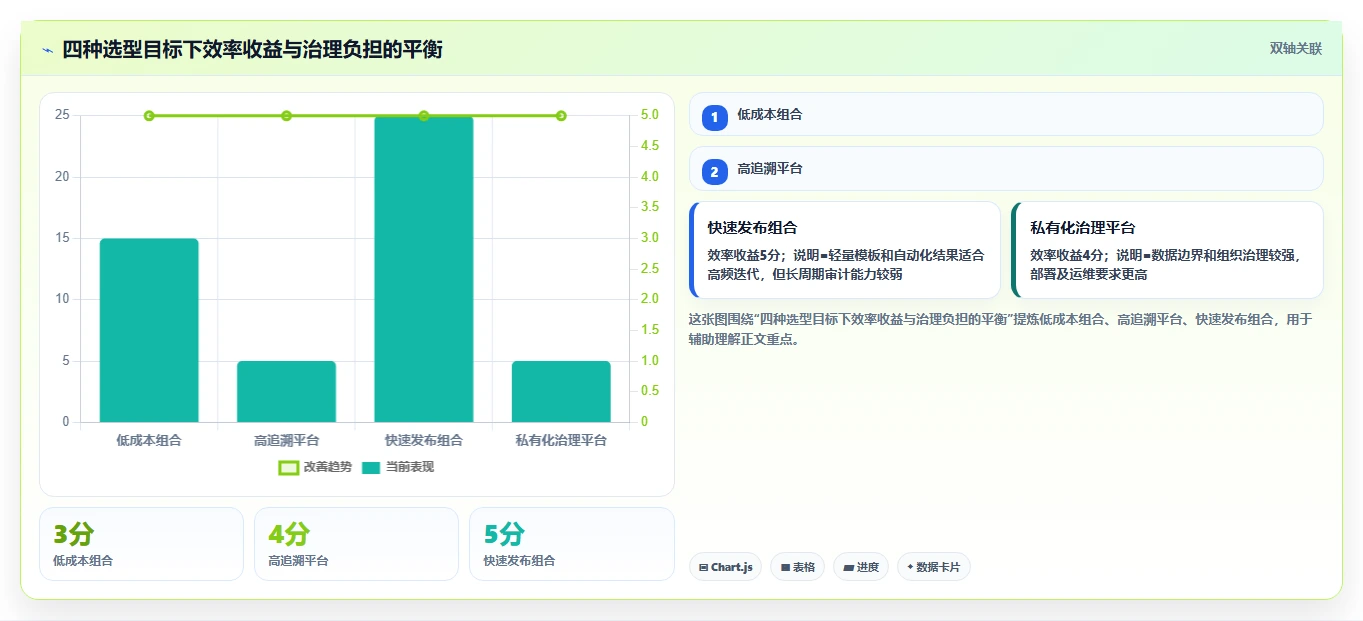Click the 快速发布组合 bar in the chart

[424, 269]
